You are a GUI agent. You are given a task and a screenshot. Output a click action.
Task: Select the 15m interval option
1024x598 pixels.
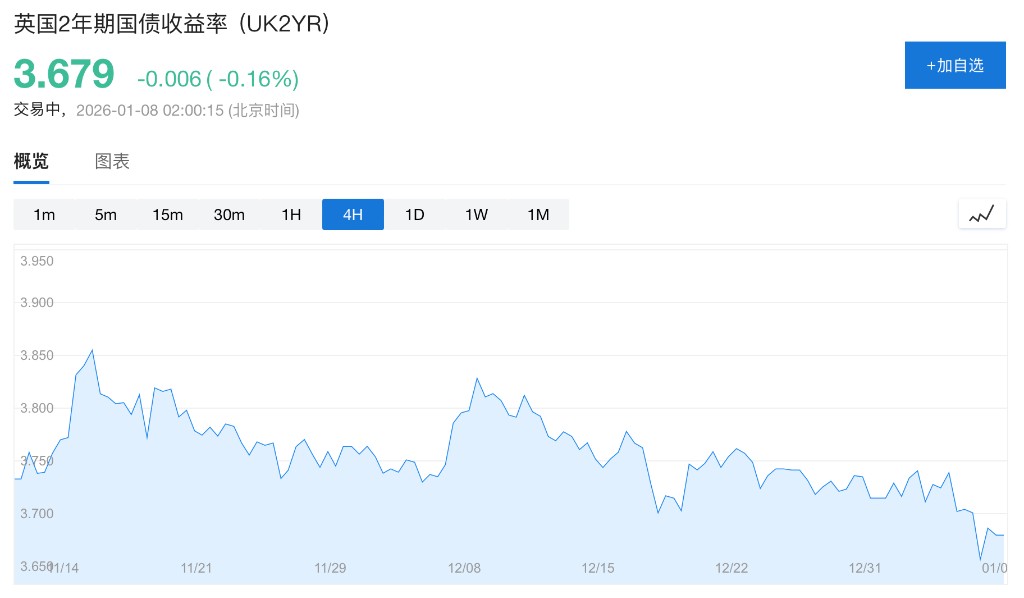coord(167,215)
